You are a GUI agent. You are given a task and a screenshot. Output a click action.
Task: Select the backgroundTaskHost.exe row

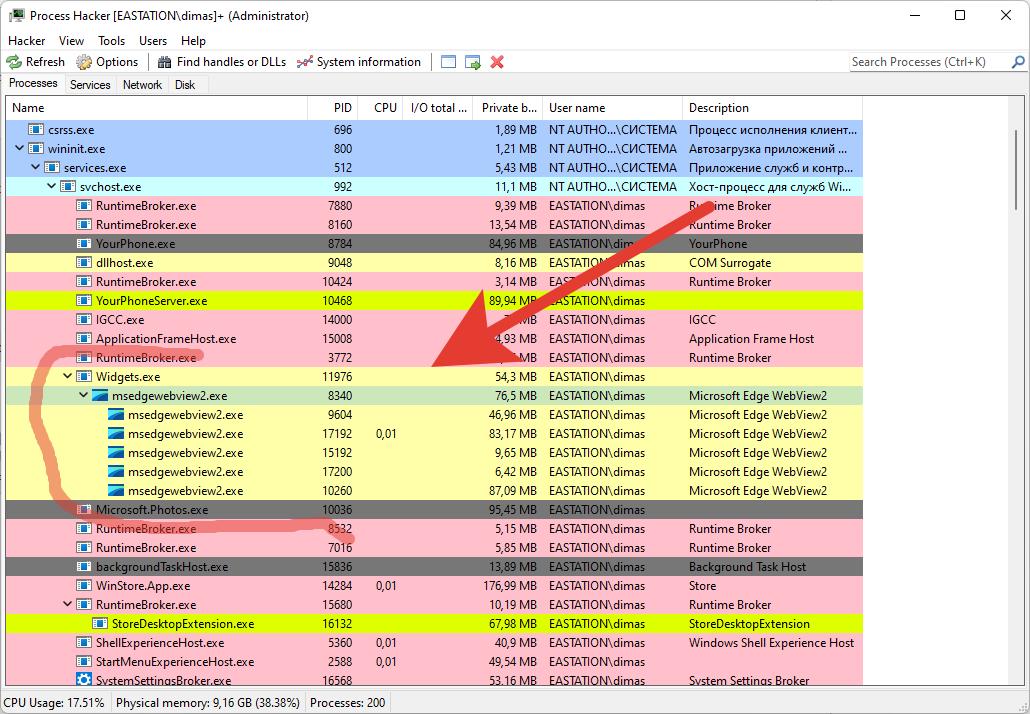(434, 567)
